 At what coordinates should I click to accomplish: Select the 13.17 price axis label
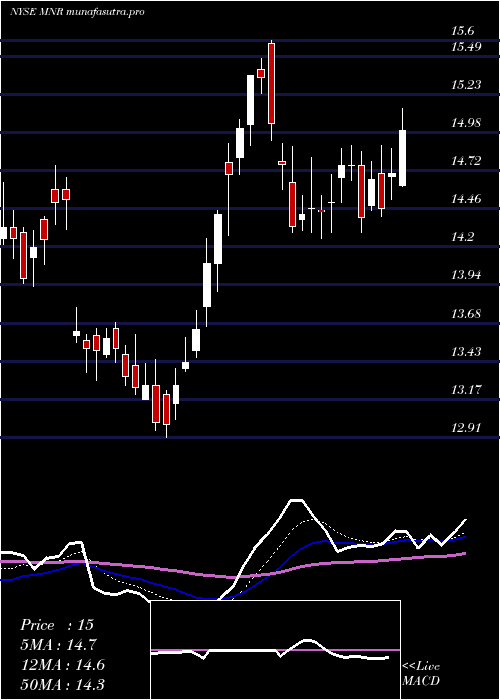(x=466, y=390)
